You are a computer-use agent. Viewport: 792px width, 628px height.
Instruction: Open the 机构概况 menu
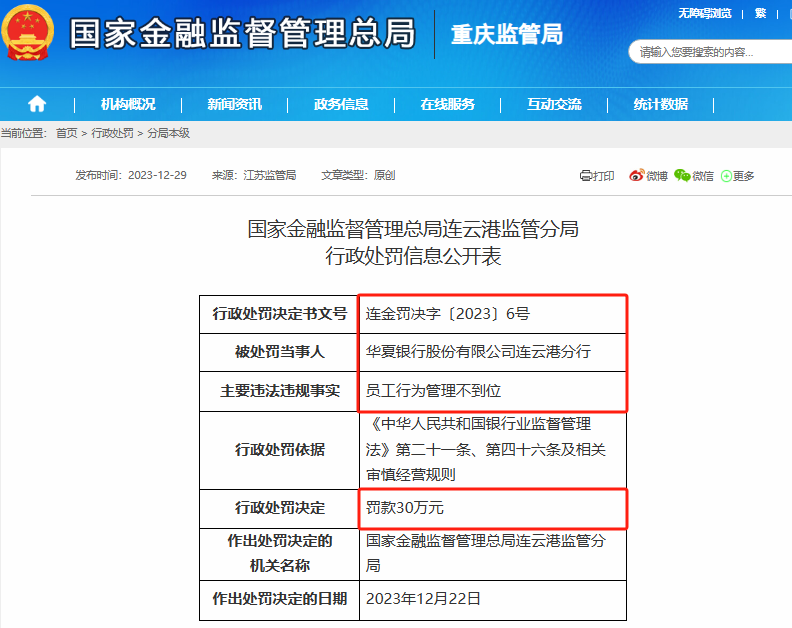(128, 105)
